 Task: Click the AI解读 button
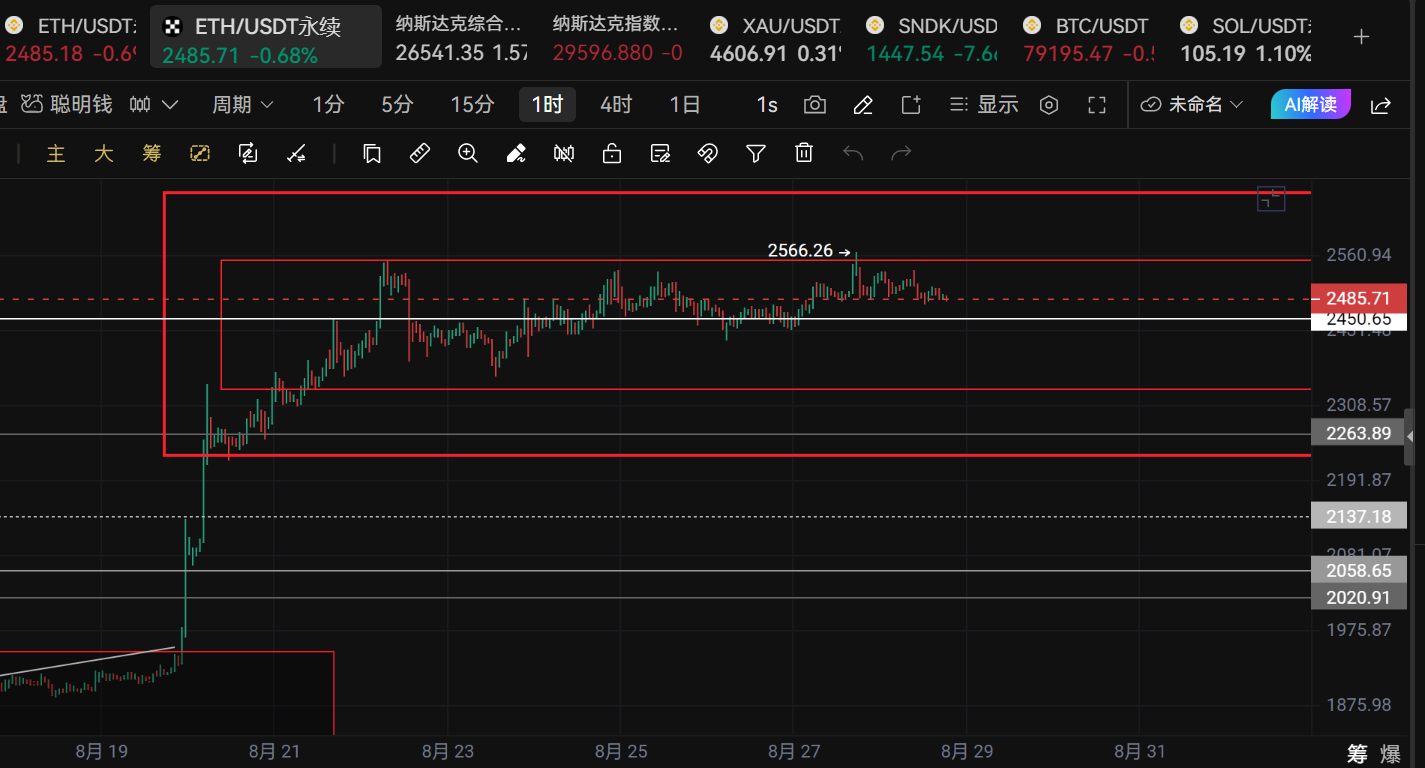coord(1310,104)
